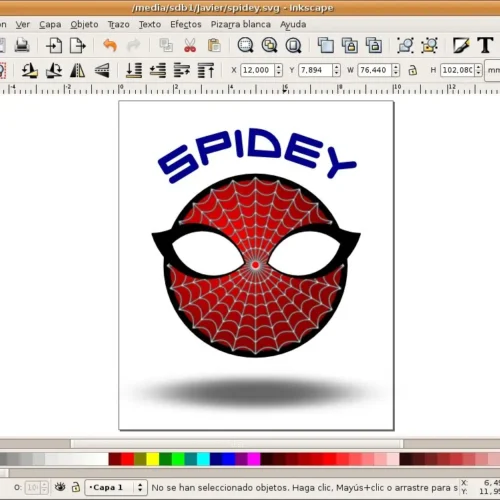Click the Copy icon in the toolbar
The image size is (500, 500).
(166, 45)
